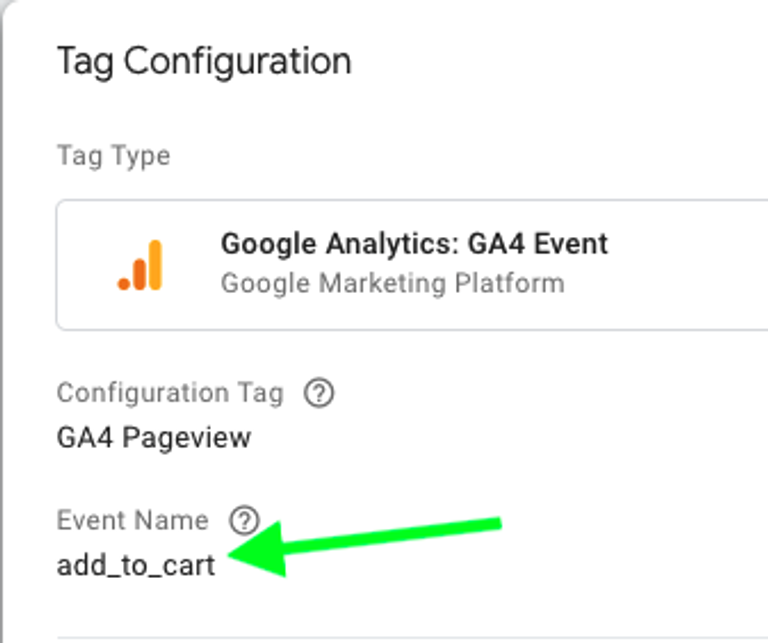Click the orange dot in Analytics logo

coord(124,284)
